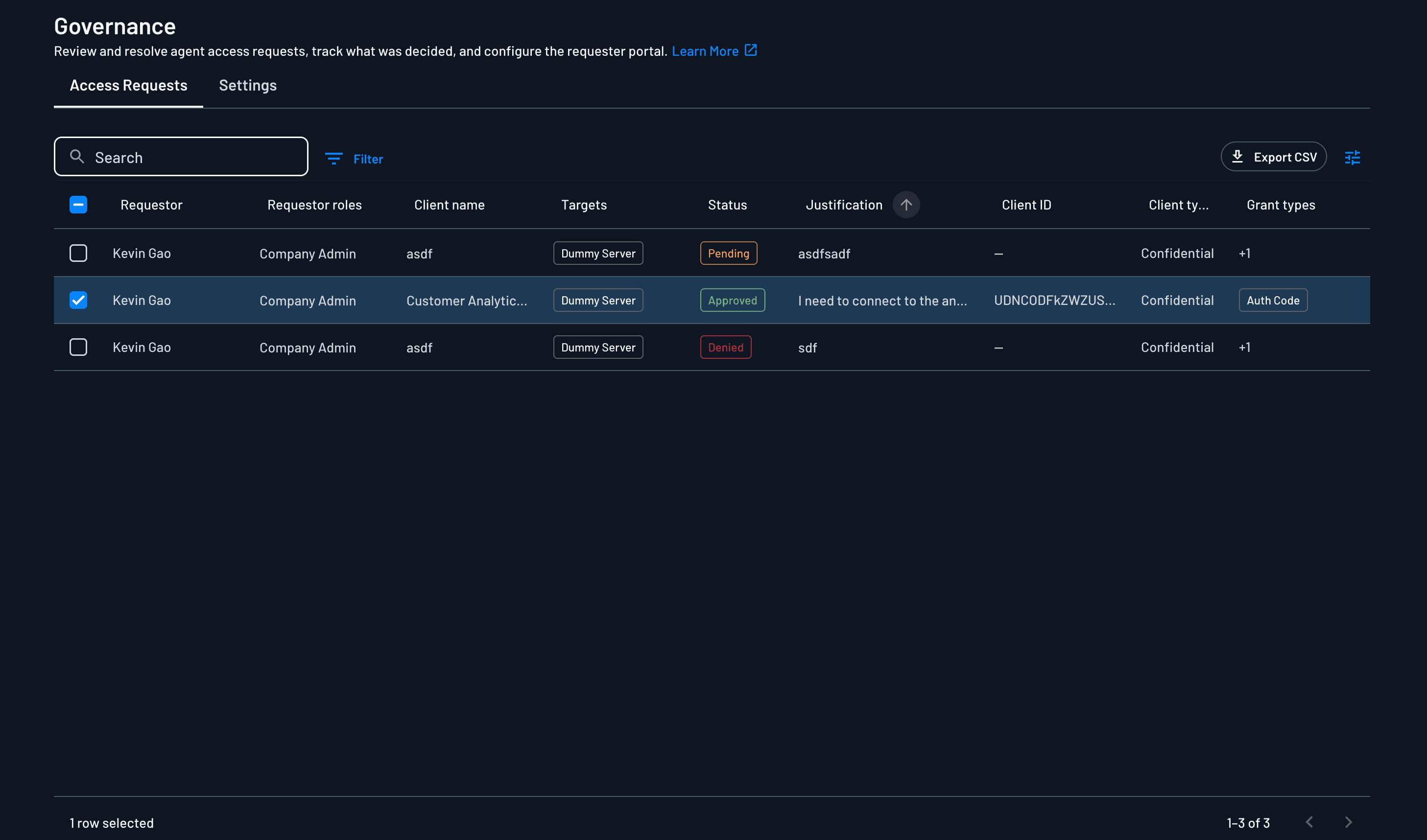
Task: Click the Export CSV button
Action: [x=1274, y=157]
